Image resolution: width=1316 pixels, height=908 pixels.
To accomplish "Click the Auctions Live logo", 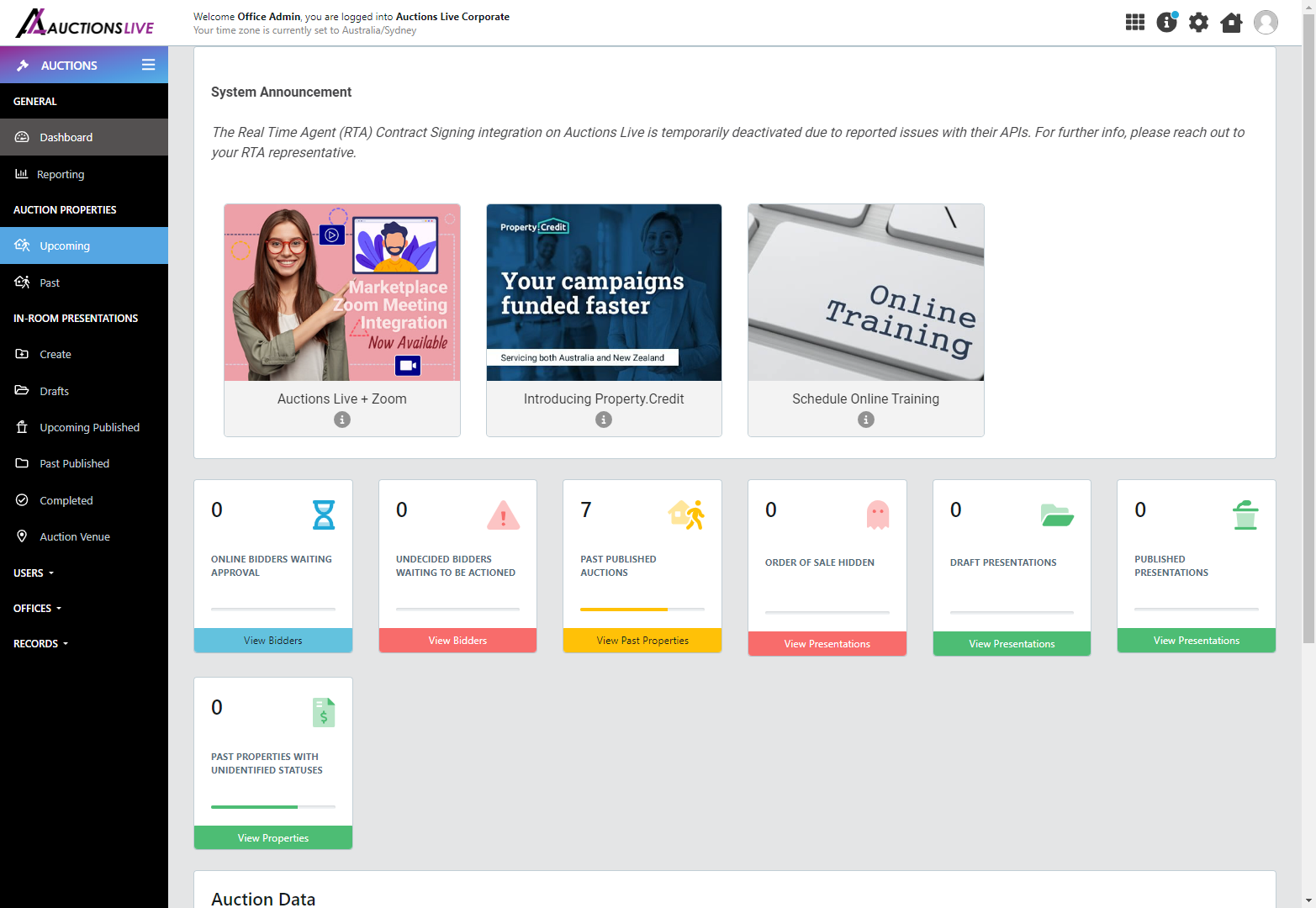I will click(x=84, y=23).
